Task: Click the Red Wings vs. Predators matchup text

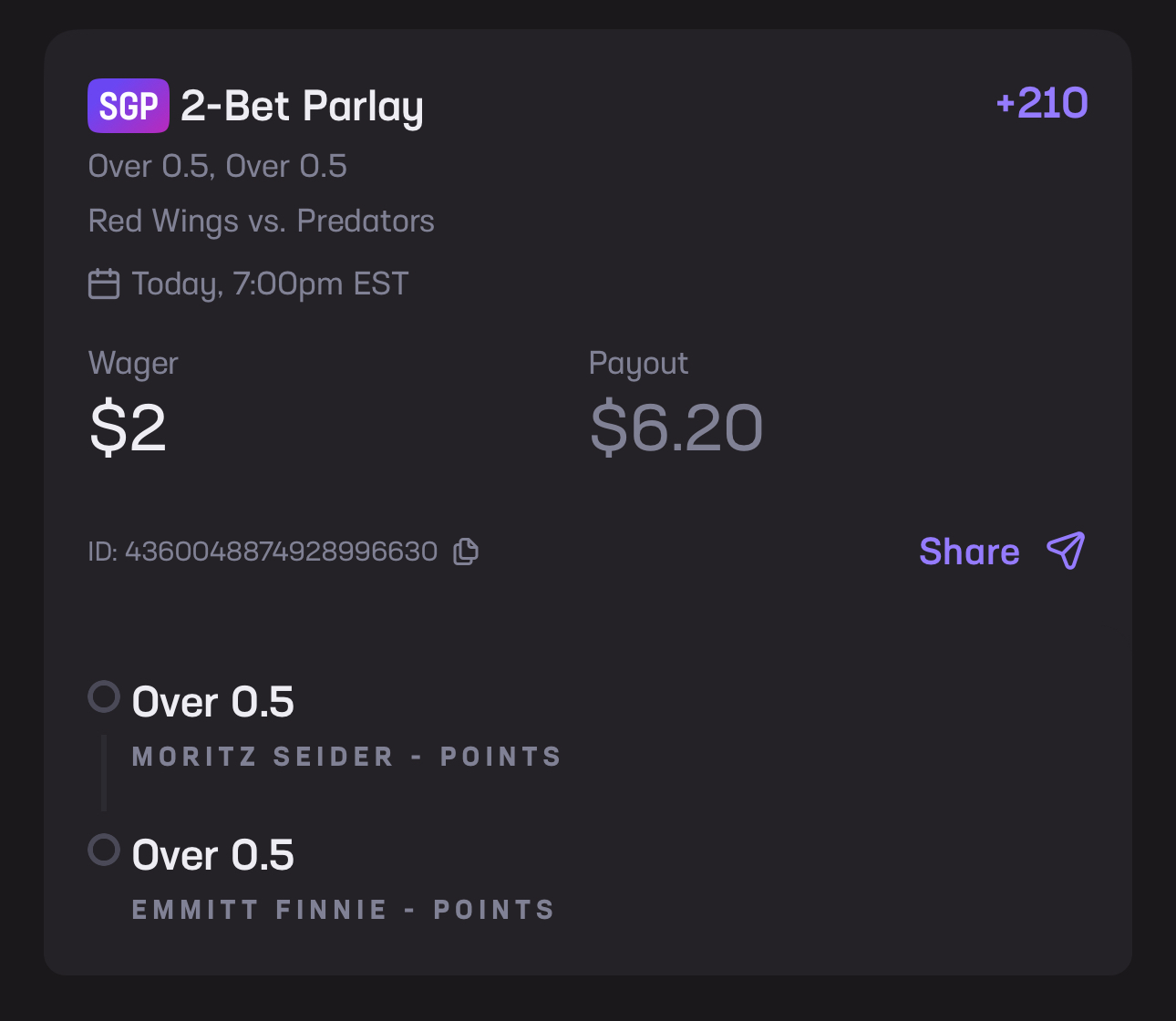Action: pos(262,221)
